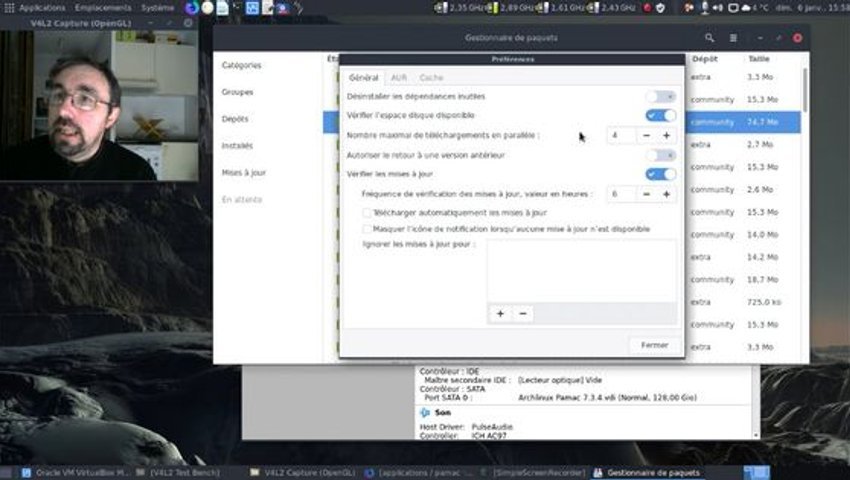Increase update check frequency in hours
This screenshot has height=480, width=850.
[x=666, y=194]
